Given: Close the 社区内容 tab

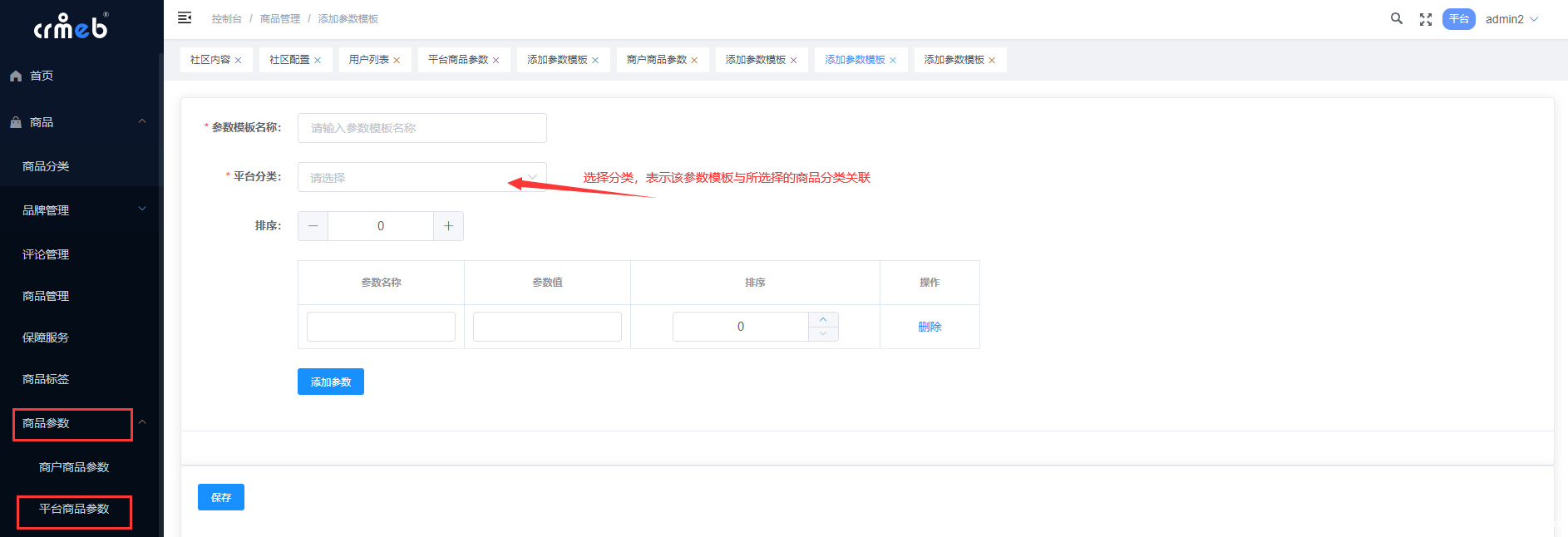Looking at the screenshot, I should (239, 61).
